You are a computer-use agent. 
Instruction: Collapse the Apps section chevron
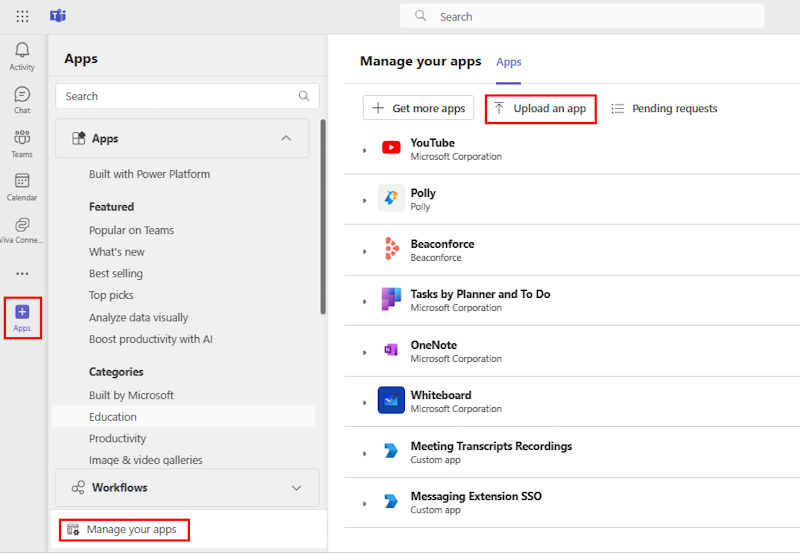286,138
